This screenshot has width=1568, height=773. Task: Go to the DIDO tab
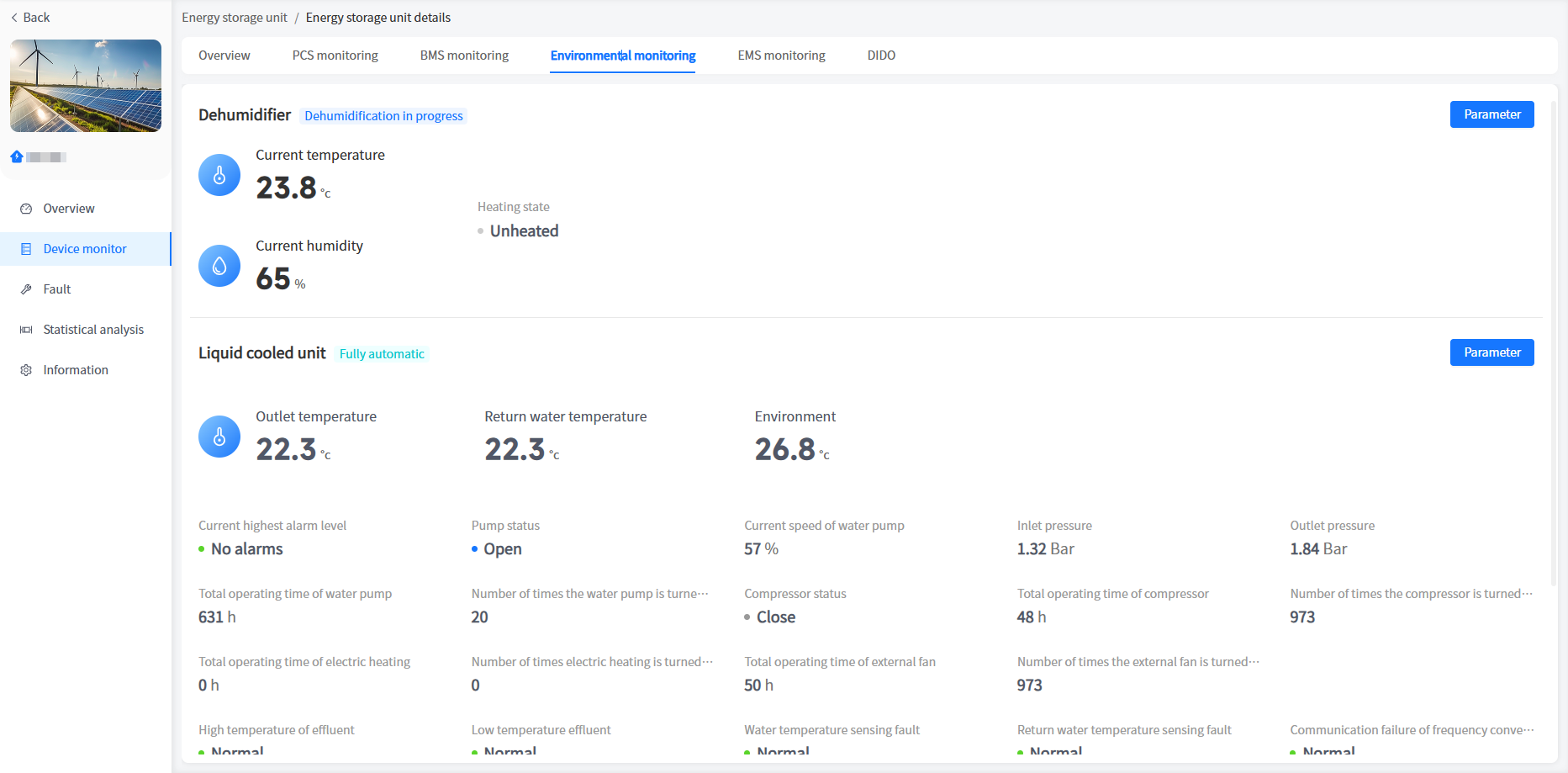[881, 56]
